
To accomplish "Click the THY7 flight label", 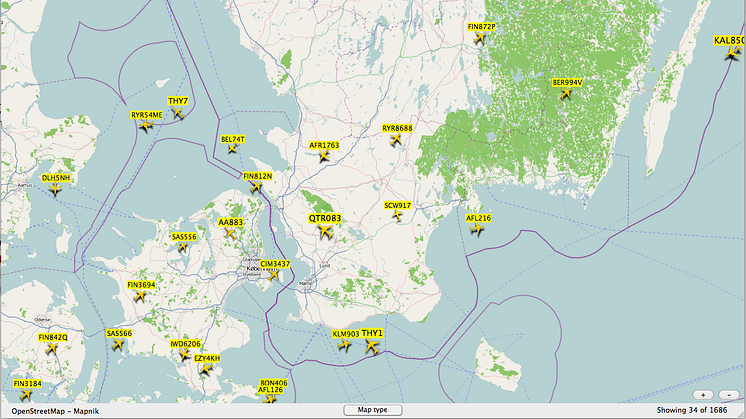I will point(178,101).
